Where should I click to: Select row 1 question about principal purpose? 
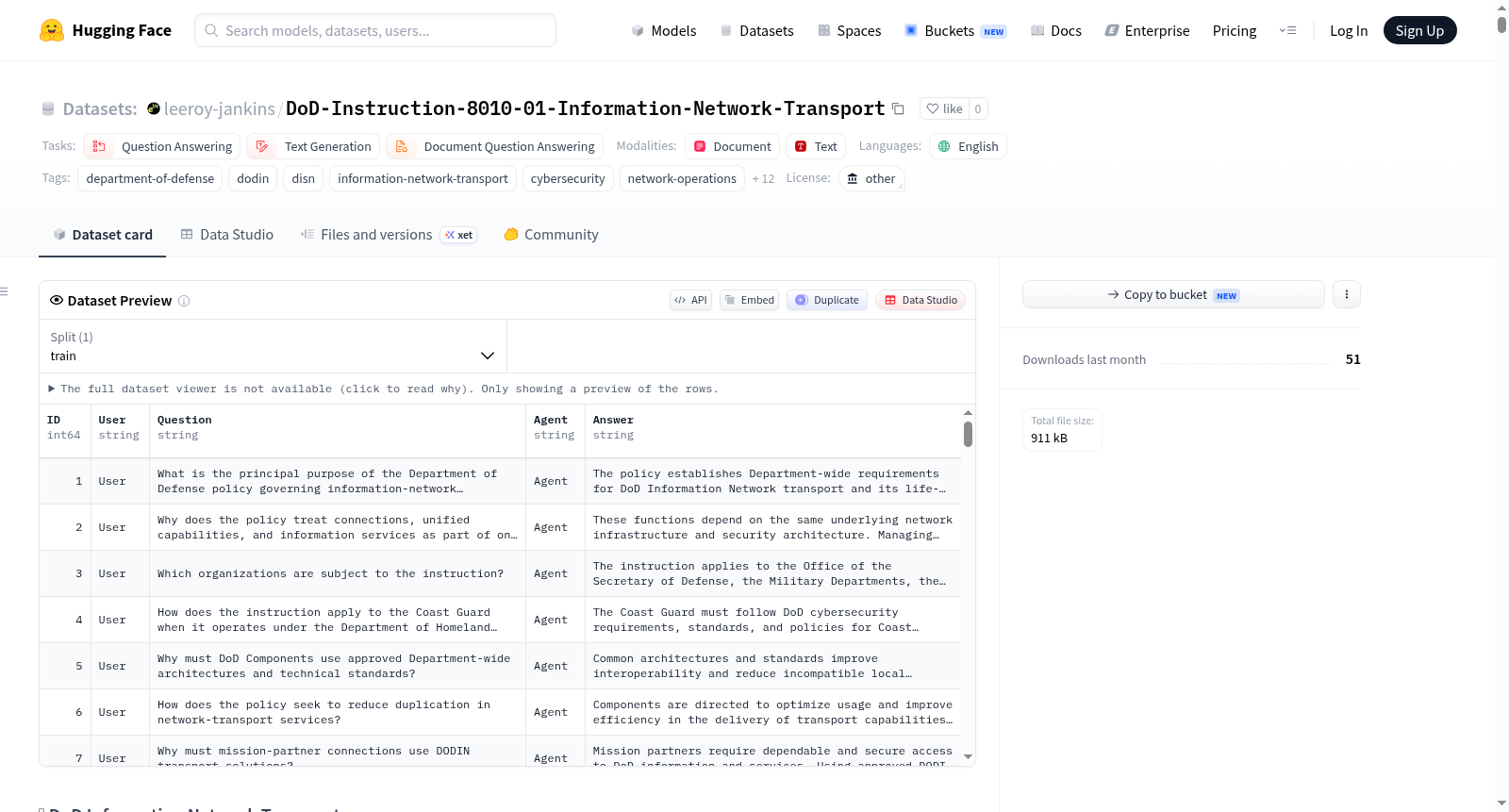click(x=338, y=481)
